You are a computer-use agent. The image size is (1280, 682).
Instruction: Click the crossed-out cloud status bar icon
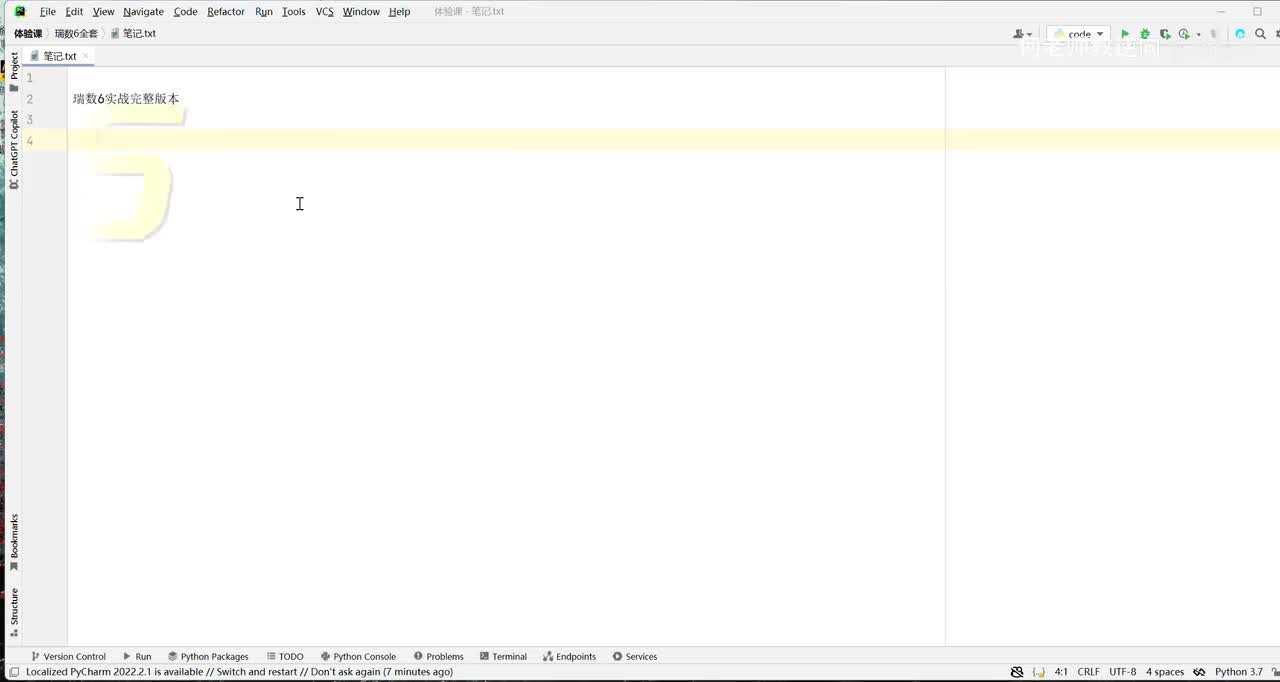(x=1017, y=672)
